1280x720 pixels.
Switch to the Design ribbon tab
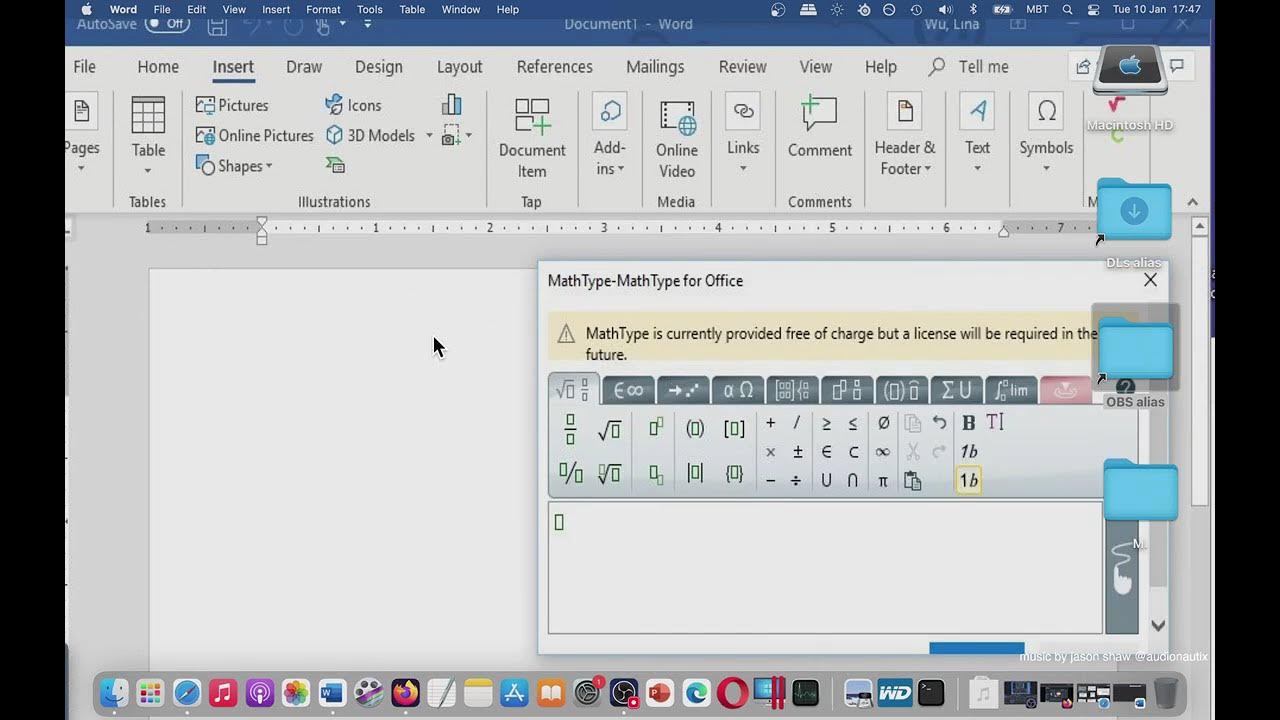coord(379,67)
